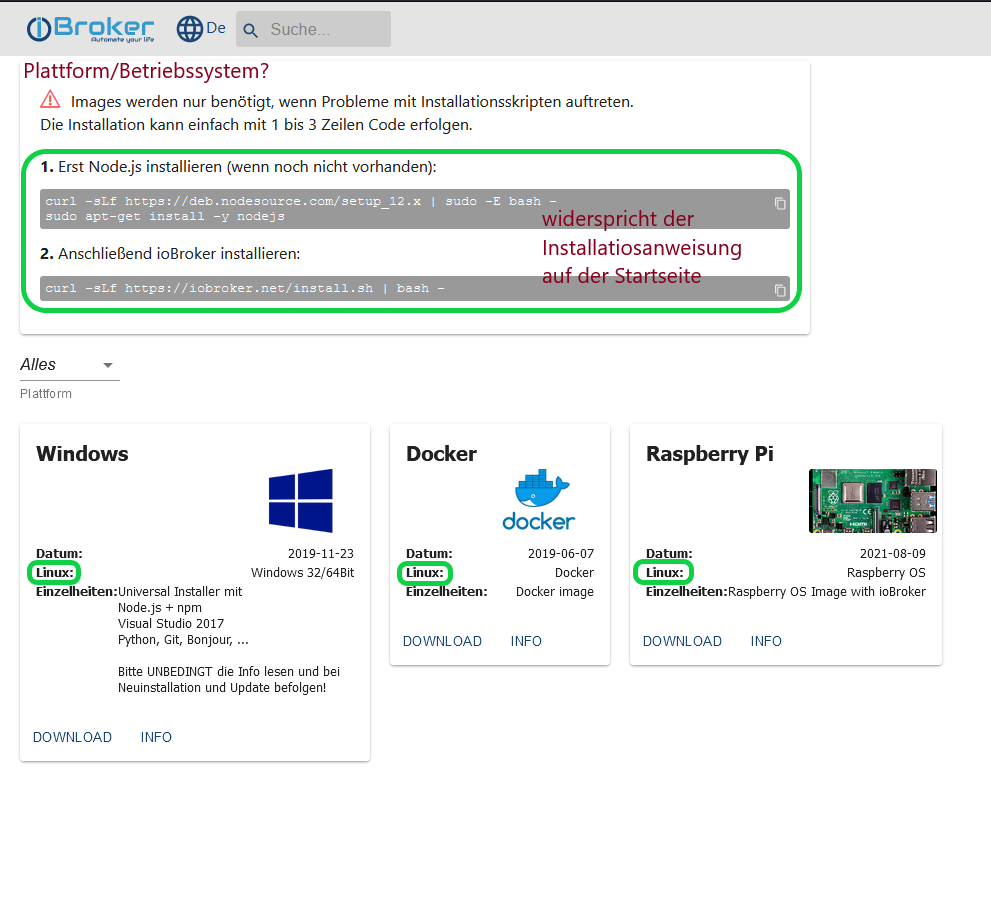Open the ioBroker logo home link
991x921 pixels.
click(90, 29)
